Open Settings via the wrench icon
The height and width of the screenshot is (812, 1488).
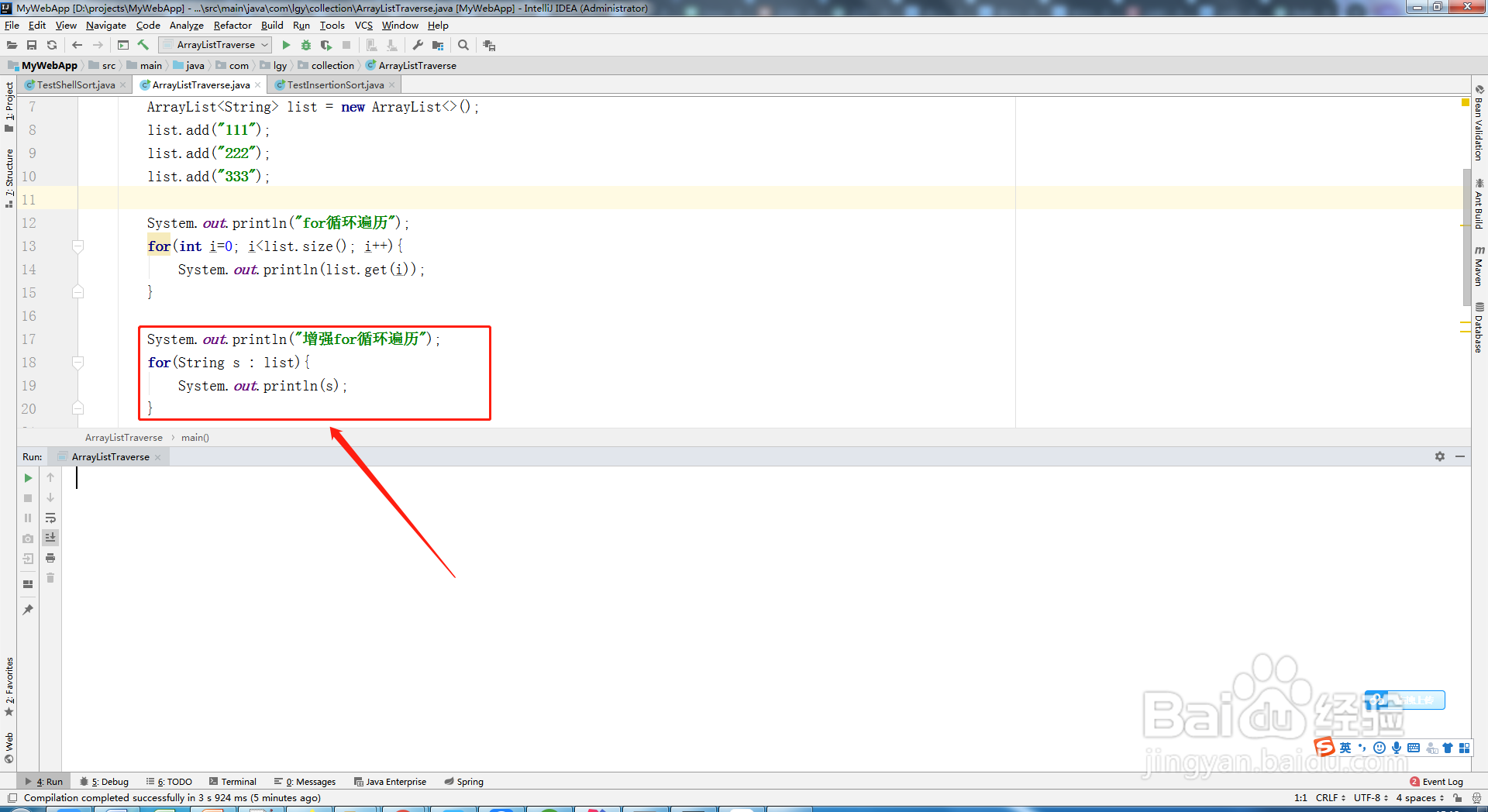418,45
